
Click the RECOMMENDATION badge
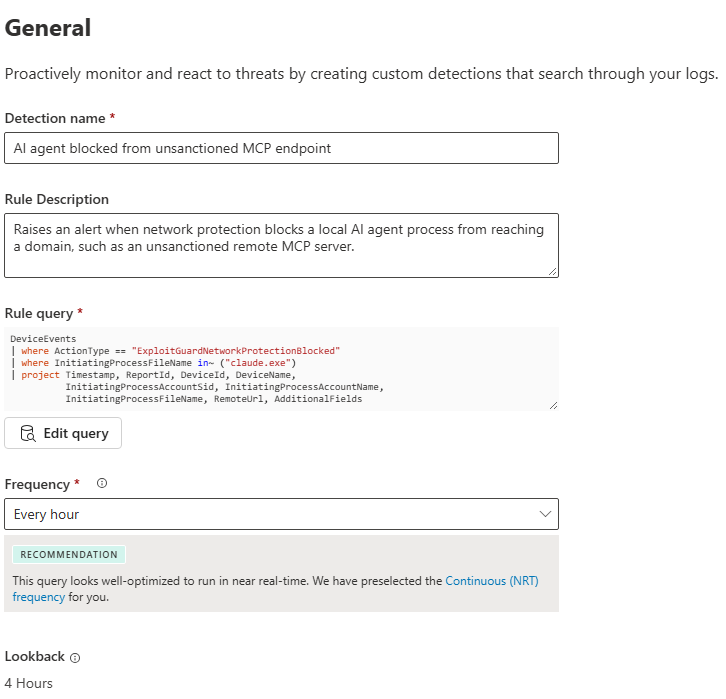(69, 555)
